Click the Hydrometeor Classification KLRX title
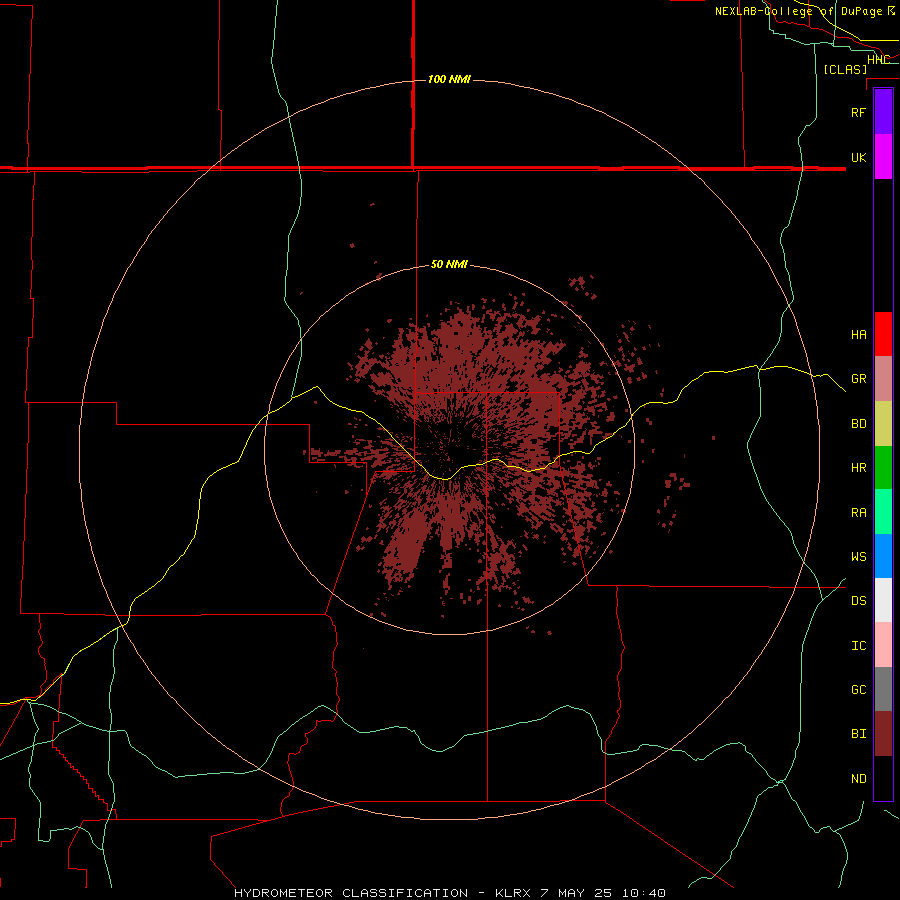Screen dimensions: 900x900 click(x=449, y=893)
